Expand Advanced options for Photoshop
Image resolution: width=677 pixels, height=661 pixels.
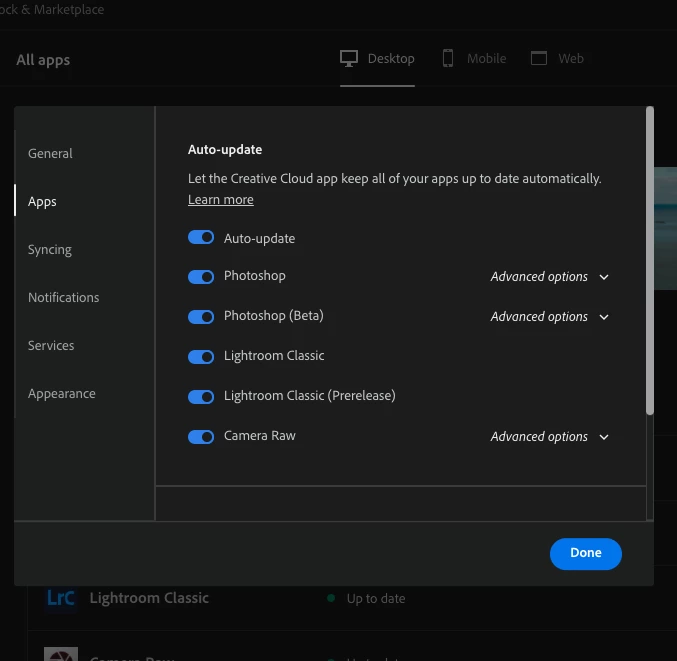click(549, 277)
